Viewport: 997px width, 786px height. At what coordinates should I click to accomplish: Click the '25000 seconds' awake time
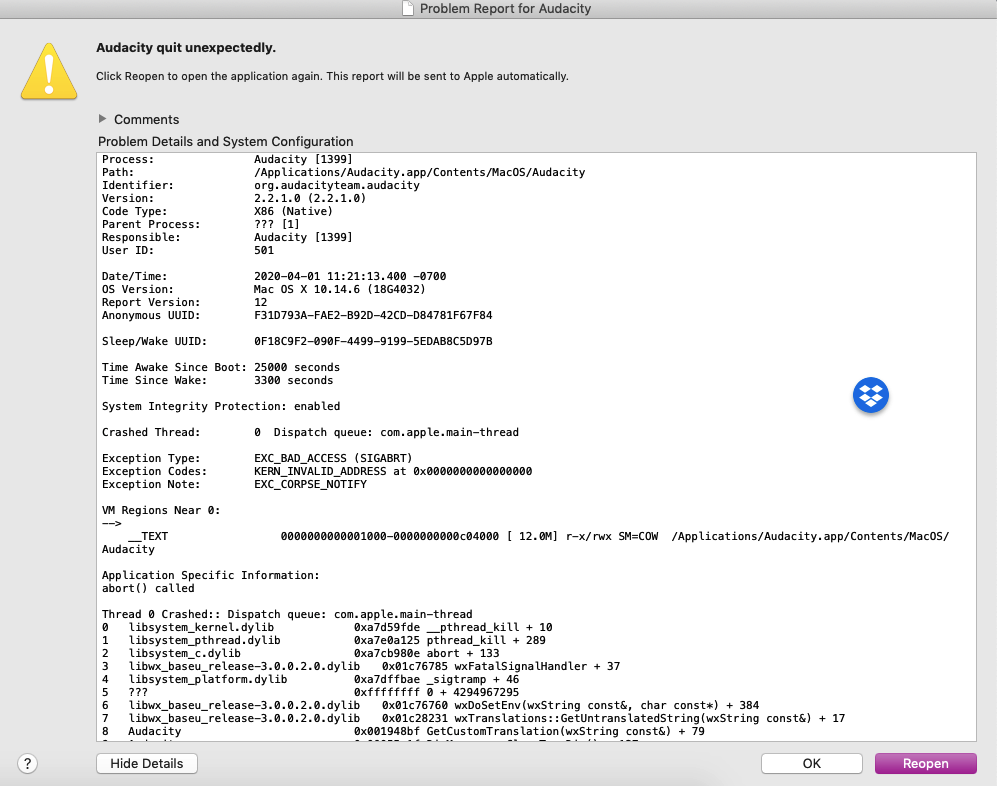point(297,367)
